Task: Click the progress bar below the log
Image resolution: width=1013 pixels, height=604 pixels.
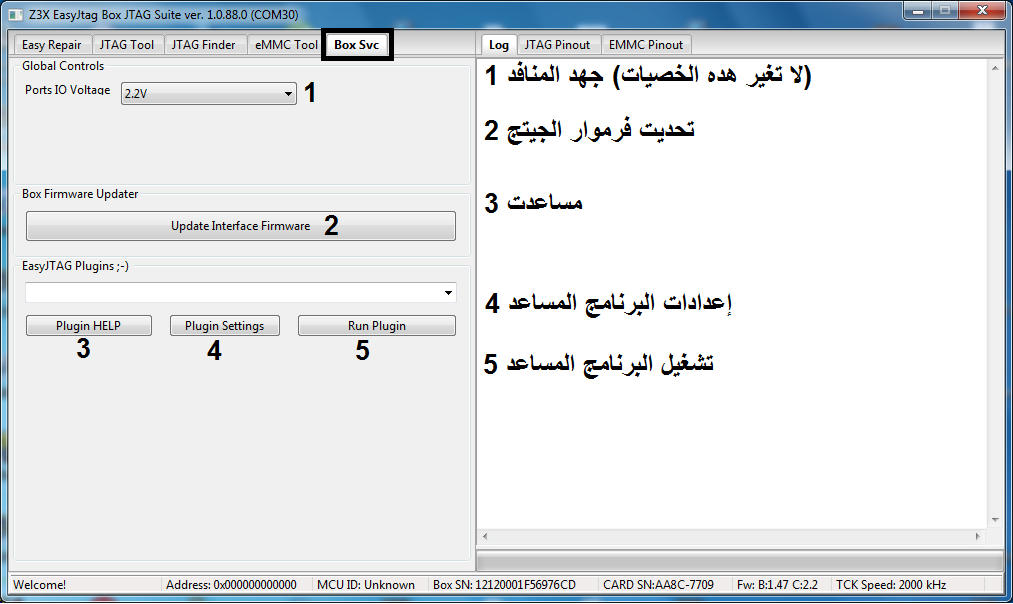Action: point(740,560)
